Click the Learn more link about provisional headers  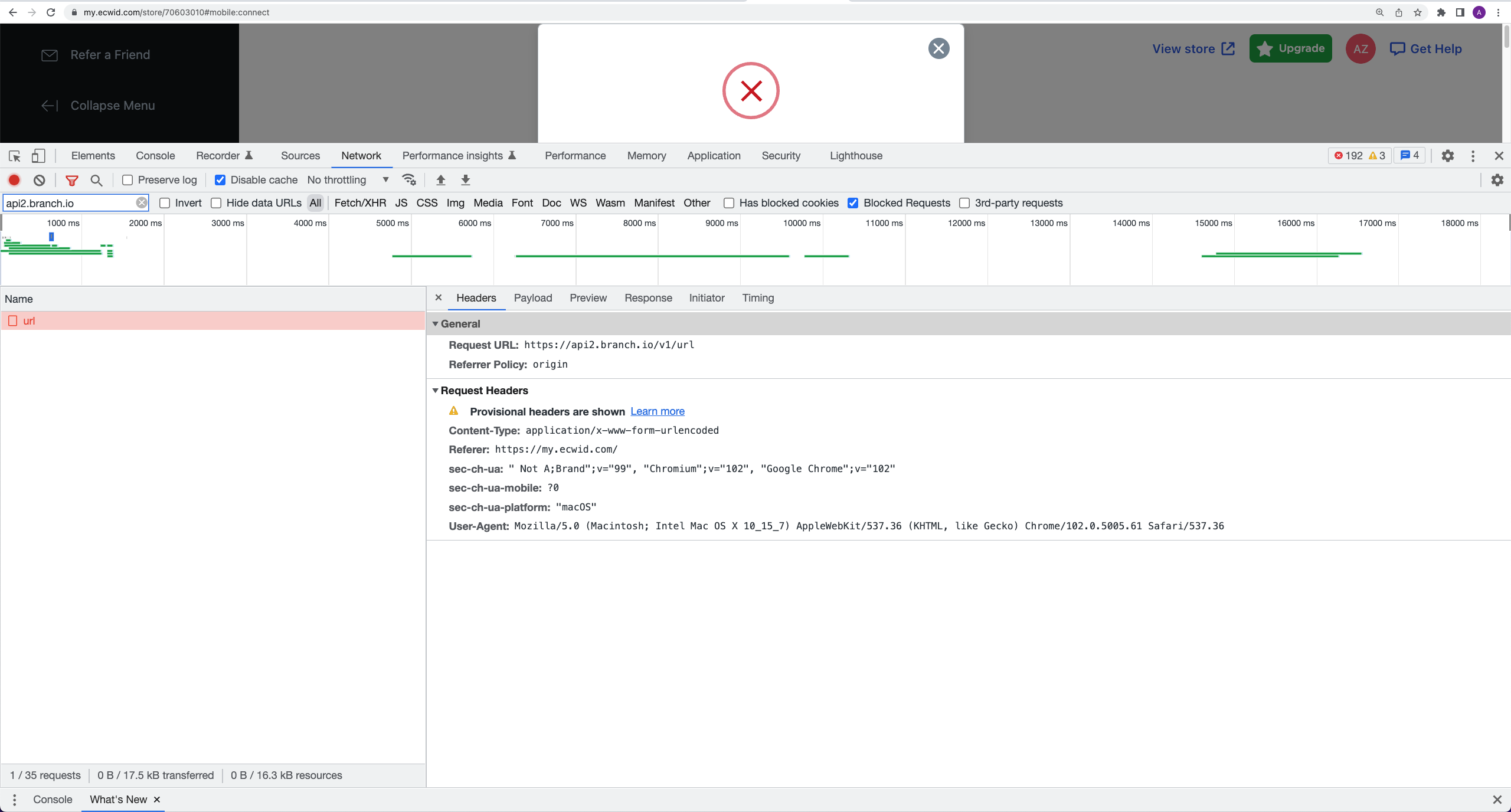[x=656, y=411]
